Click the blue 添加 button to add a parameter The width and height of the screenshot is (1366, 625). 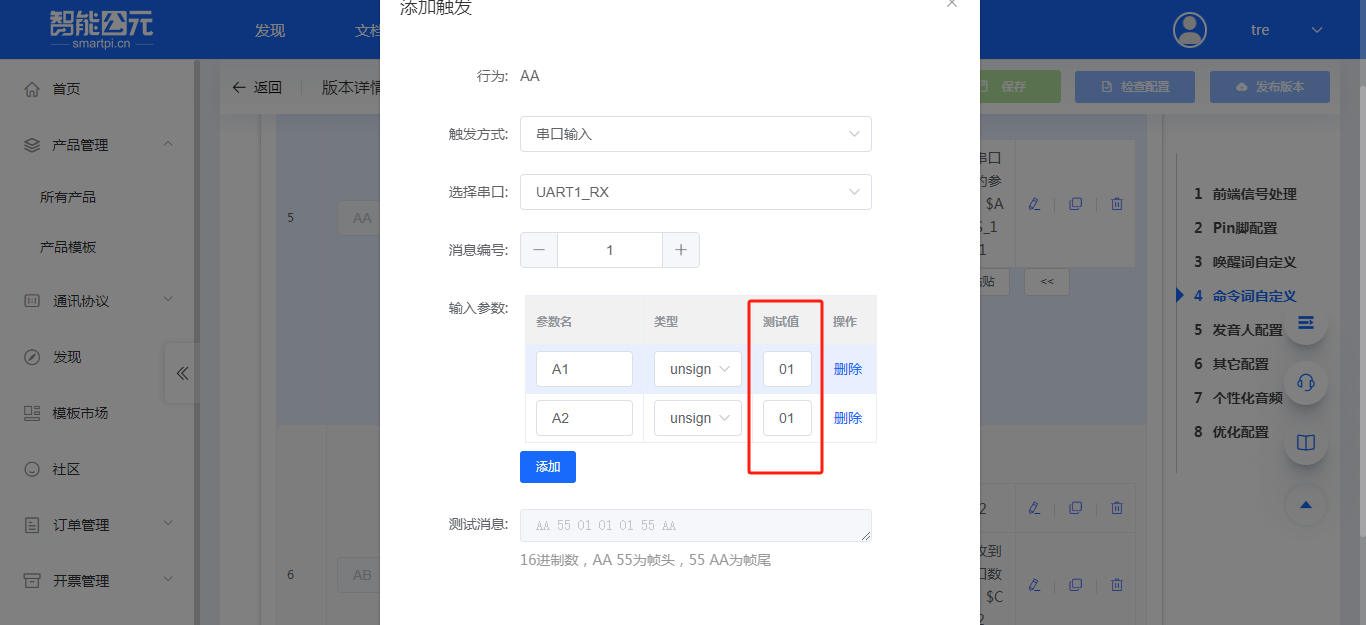[547, 466]
